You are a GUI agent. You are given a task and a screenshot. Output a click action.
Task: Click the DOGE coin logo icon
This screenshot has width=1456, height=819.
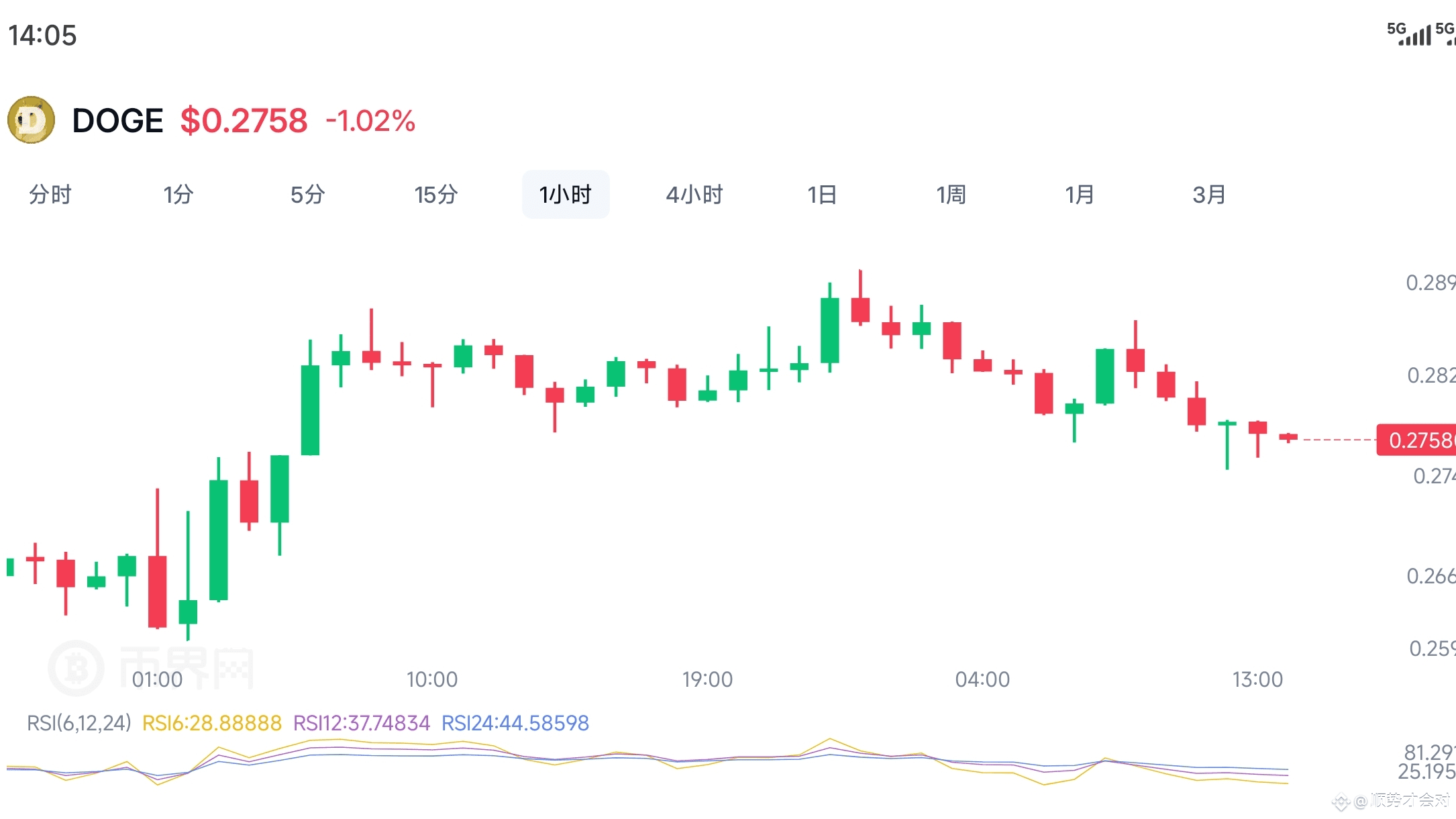coord(31,120)
